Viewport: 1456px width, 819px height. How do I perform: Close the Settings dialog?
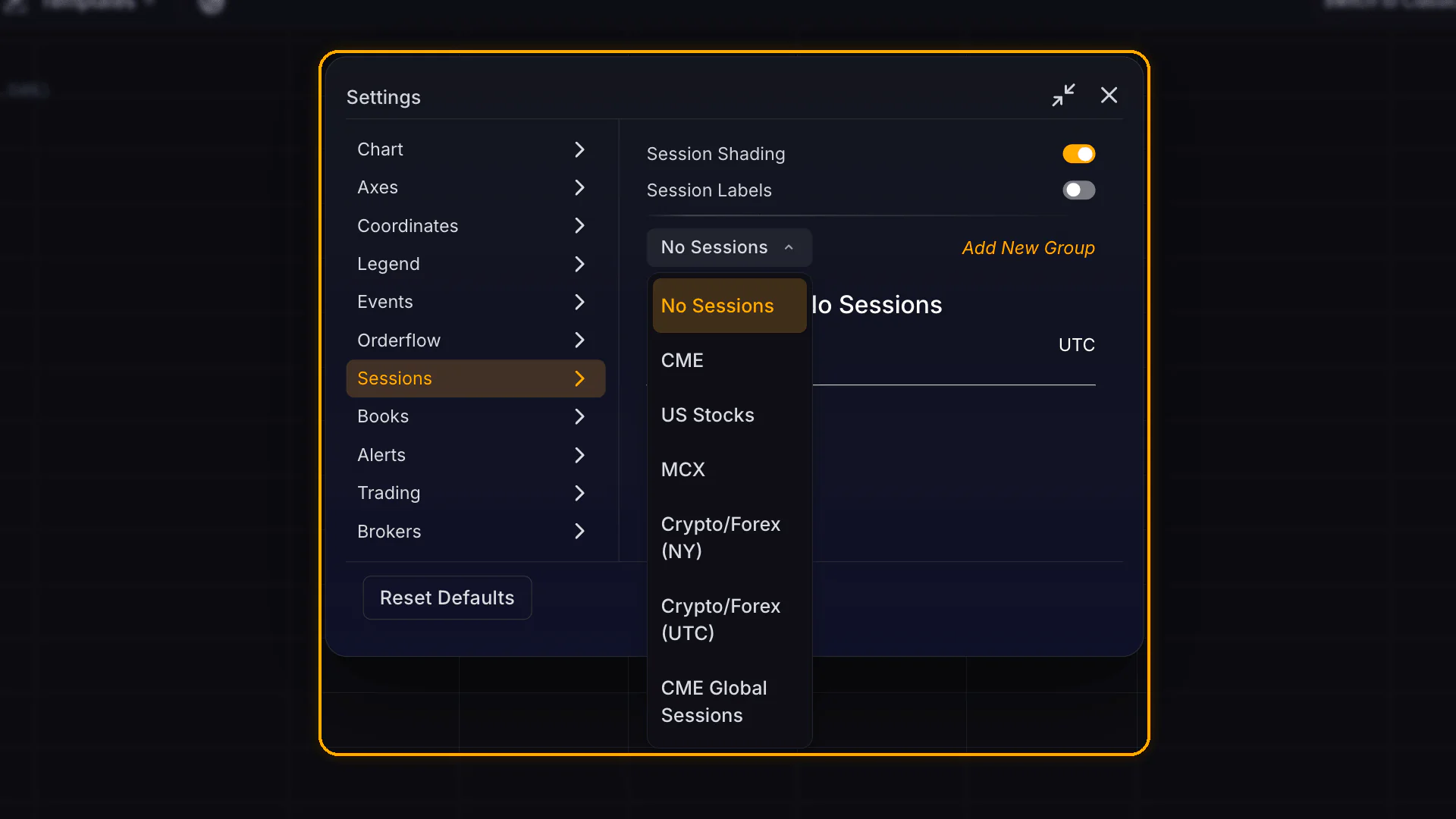pos(1109,95)
